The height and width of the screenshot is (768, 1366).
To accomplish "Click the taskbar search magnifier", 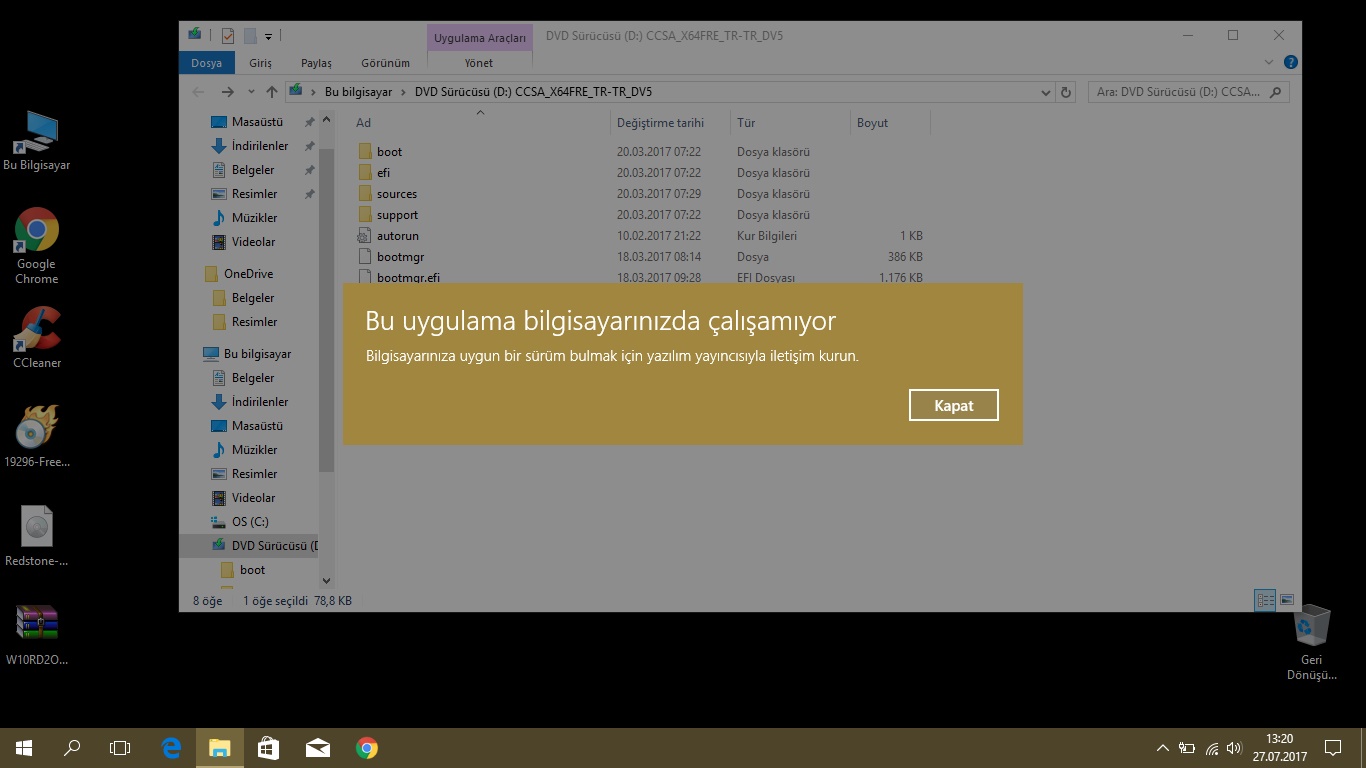I will 72,748.
